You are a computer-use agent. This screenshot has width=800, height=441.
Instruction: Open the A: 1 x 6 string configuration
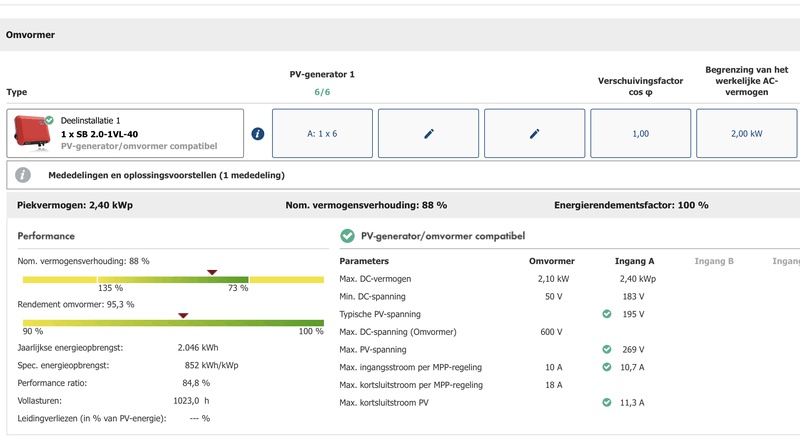click(x=322, y=134)
